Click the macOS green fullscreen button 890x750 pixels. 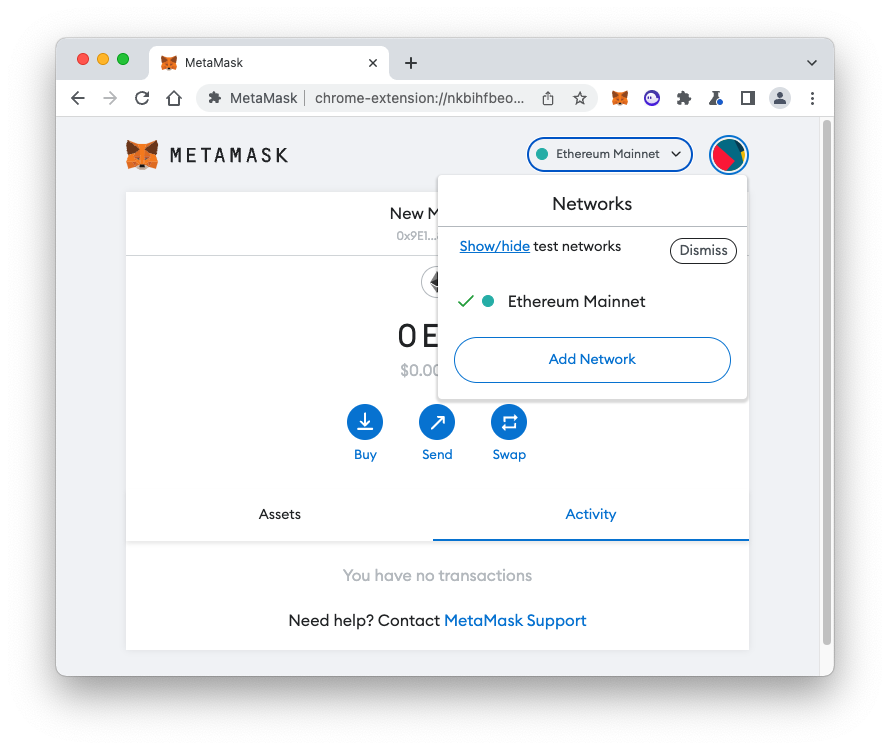(x=123, y=59)
